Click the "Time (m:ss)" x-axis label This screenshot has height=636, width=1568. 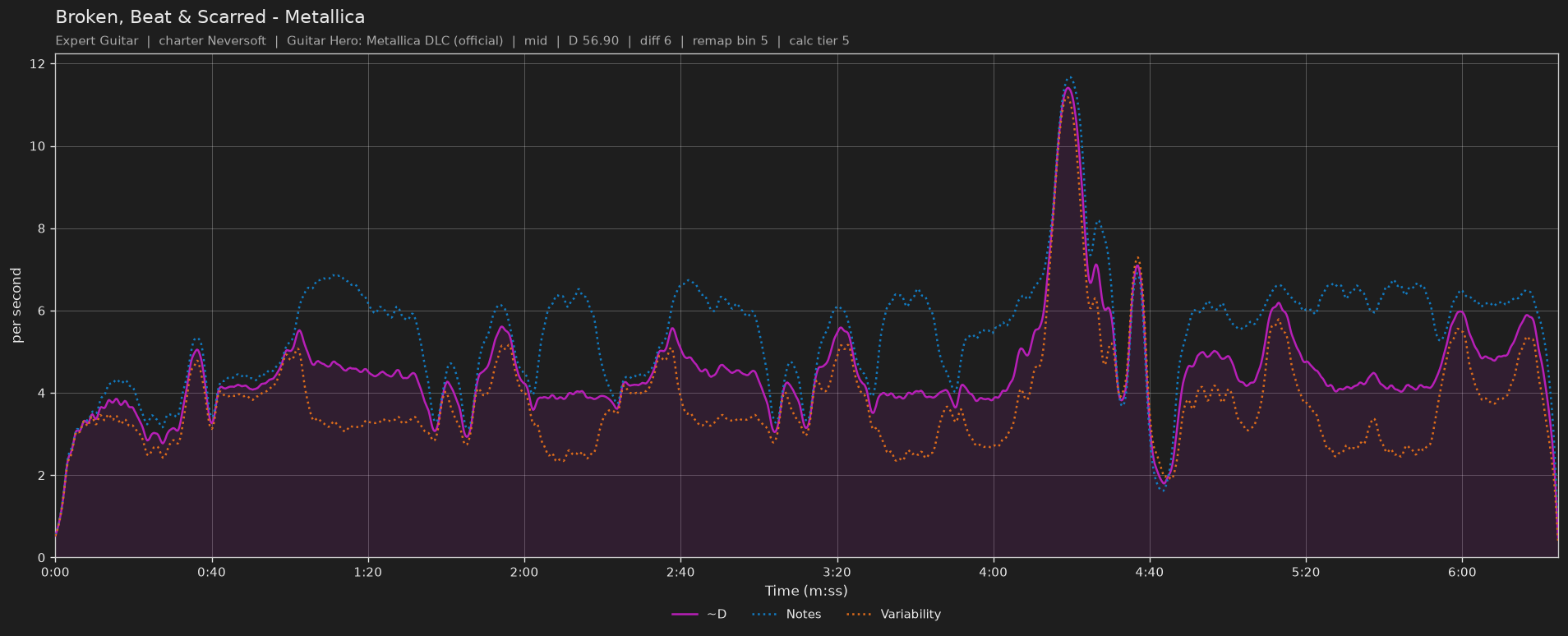point(806,591)
